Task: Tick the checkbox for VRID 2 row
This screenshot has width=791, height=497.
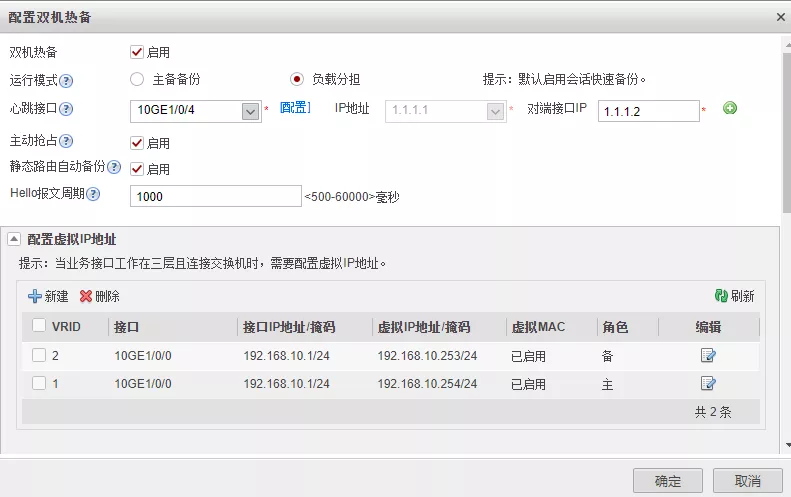Action: [x=38, y=355]
